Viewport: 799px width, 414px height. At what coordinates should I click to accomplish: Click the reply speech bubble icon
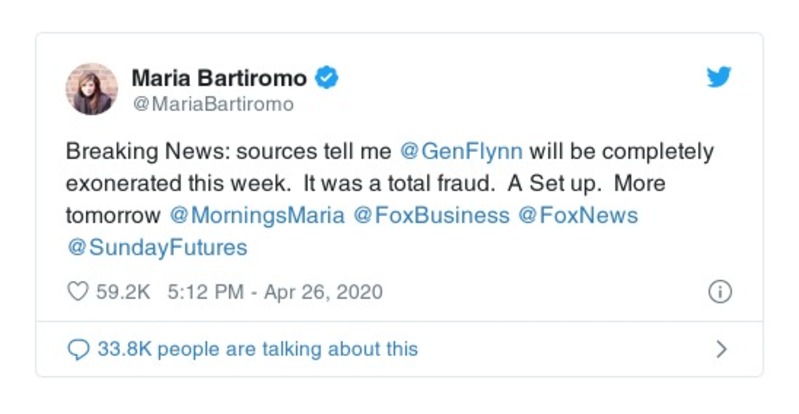[x=78, y=349]
